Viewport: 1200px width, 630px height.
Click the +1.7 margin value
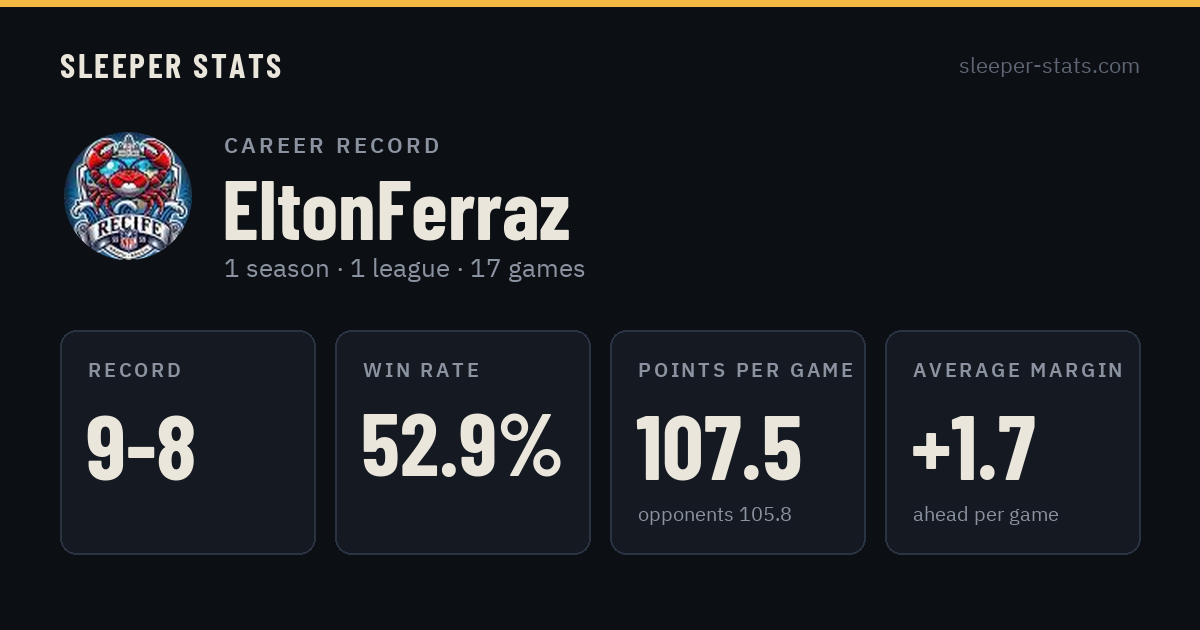(974, 447)
